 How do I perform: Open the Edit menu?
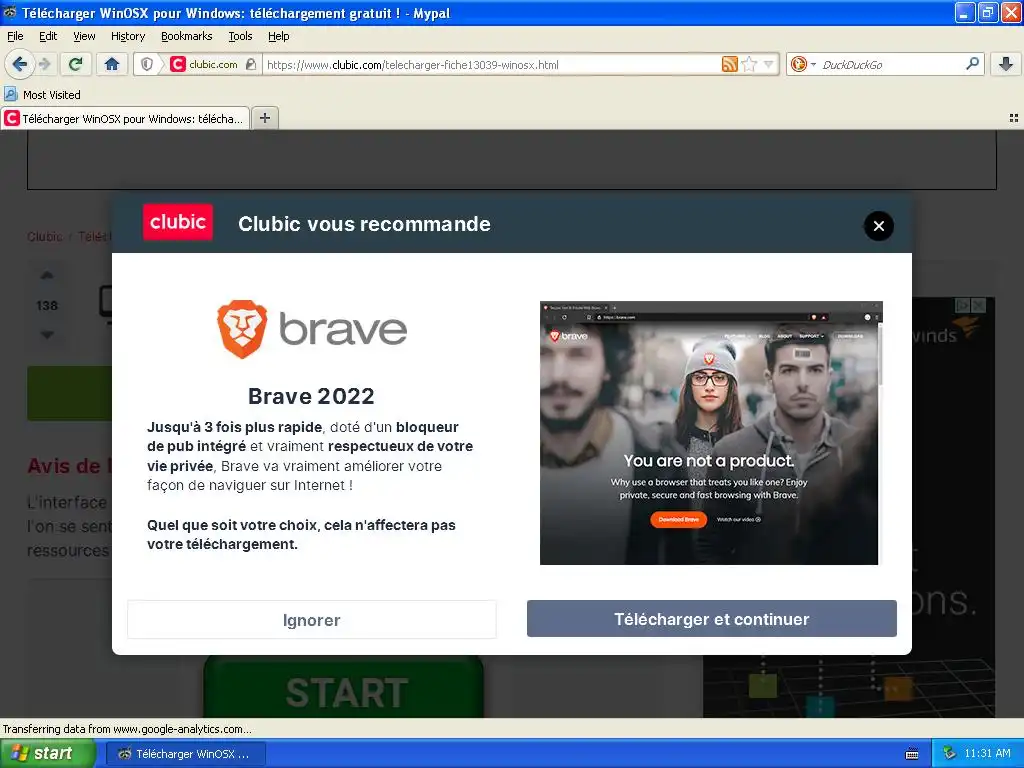click(x=48, y=36)
